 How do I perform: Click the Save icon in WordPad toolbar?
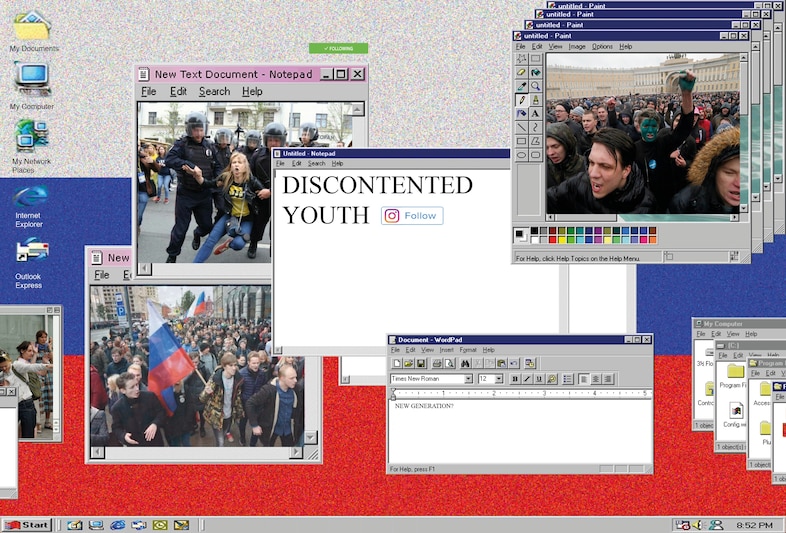[x=420, y=363]
